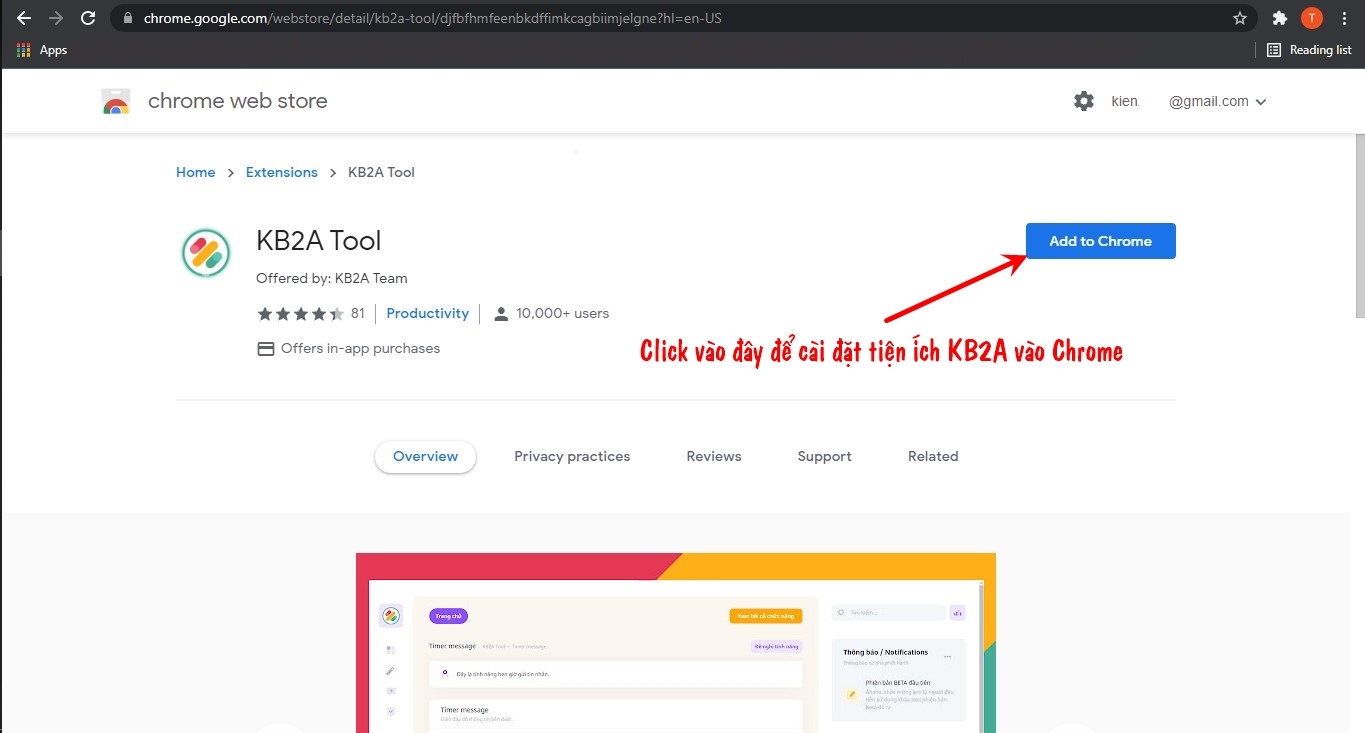Bookmark this page with the star icon

tap(1240, 18)
